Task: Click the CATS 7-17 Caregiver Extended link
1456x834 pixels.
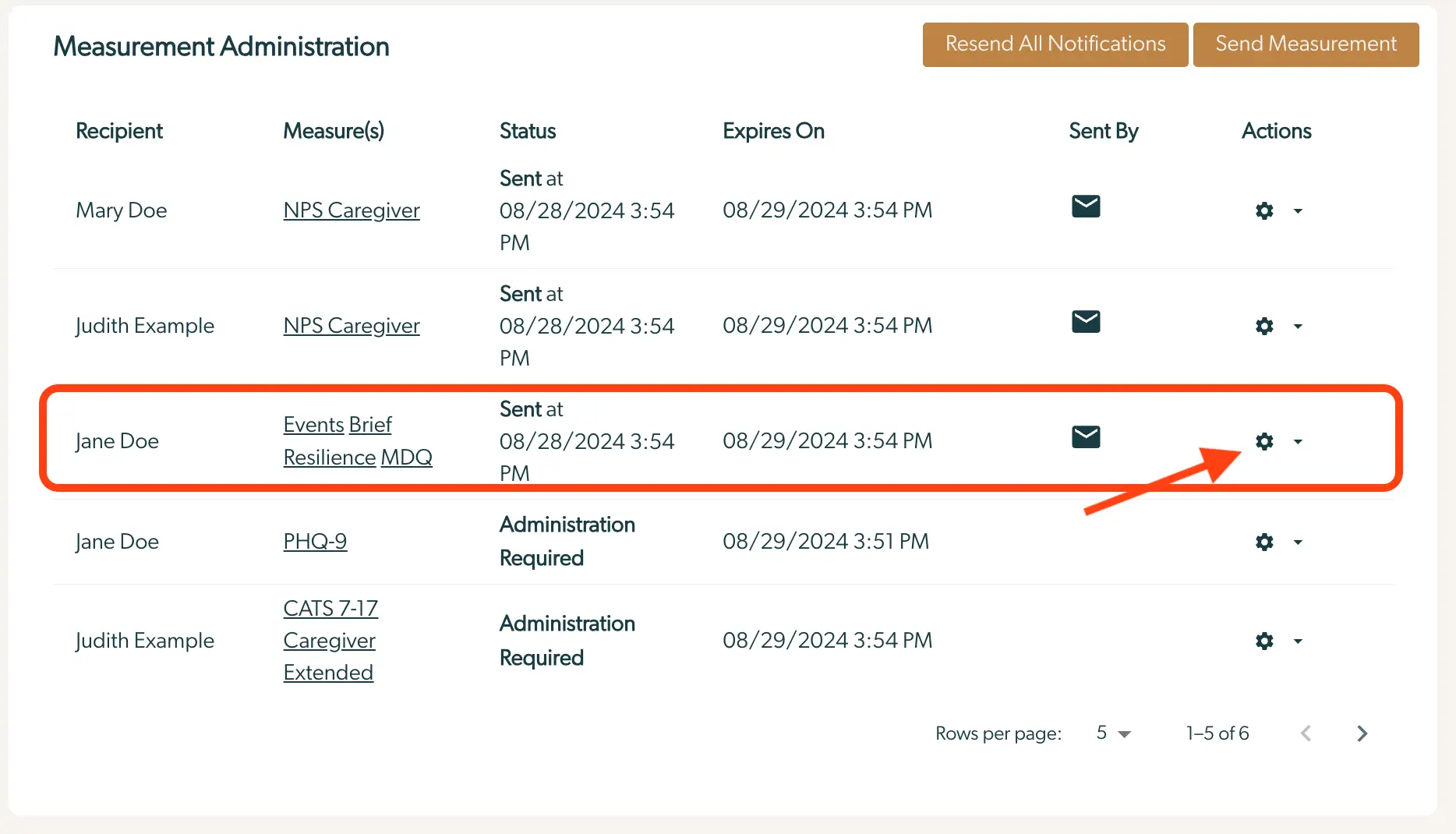Action: click(x=330, y=640)
